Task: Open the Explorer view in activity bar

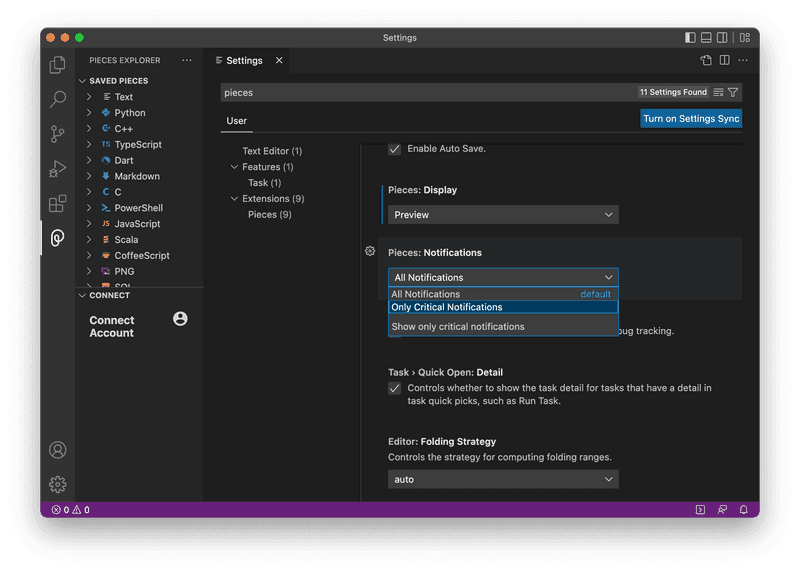Action: click(x=58, y=65)
